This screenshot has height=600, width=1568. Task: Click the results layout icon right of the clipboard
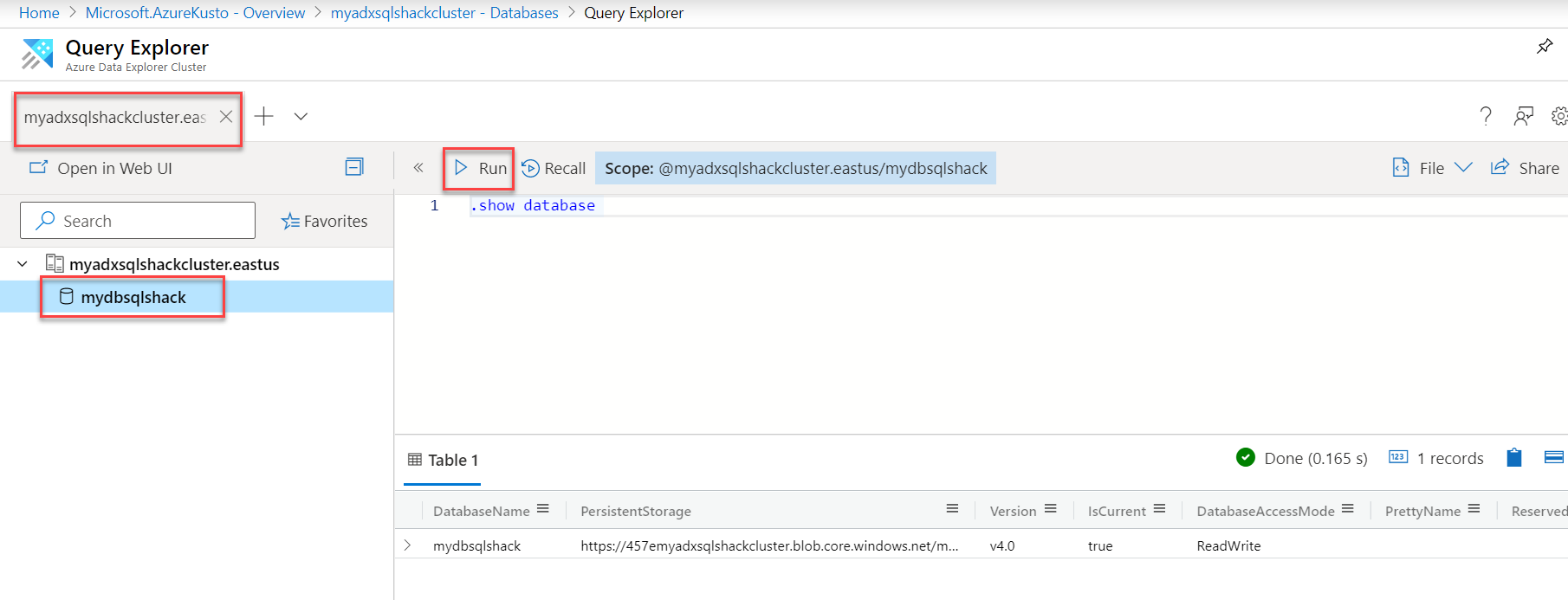[x=1554, y=457]
